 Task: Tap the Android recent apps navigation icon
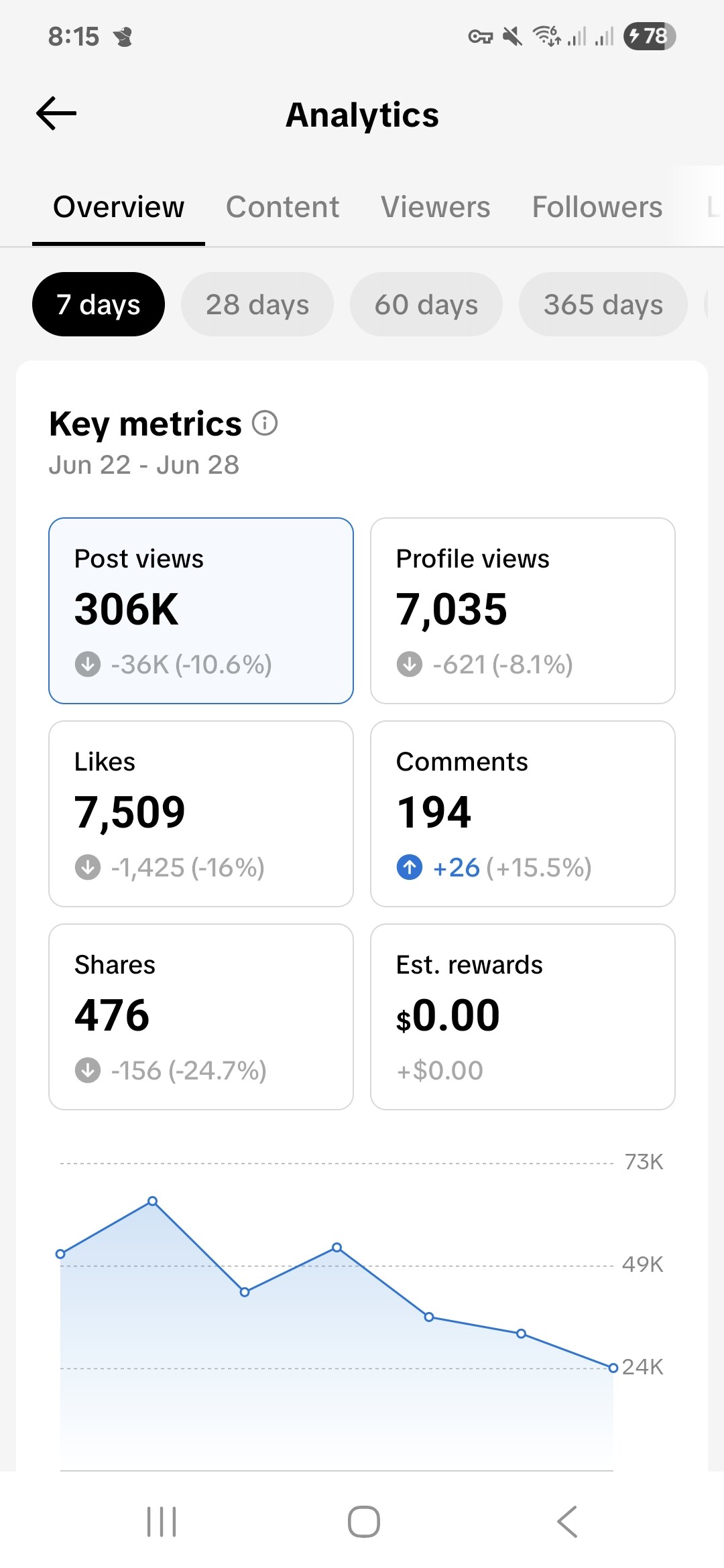point(162,1521)
